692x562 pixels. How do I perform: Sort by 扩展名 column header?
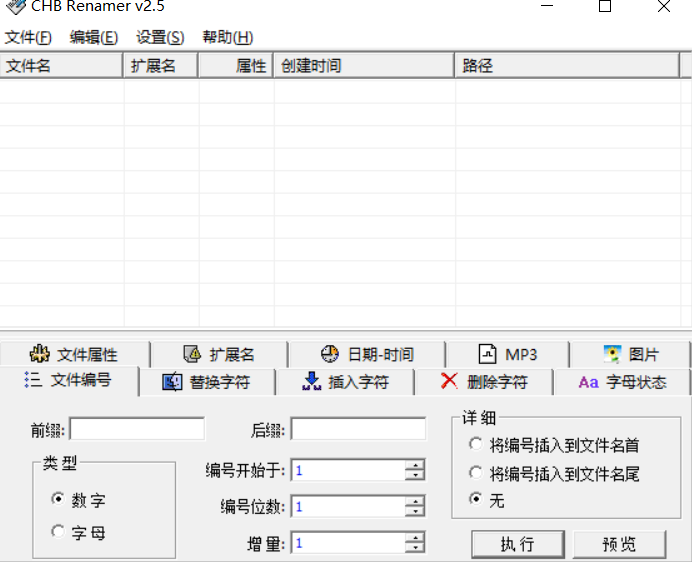(161, 66)
